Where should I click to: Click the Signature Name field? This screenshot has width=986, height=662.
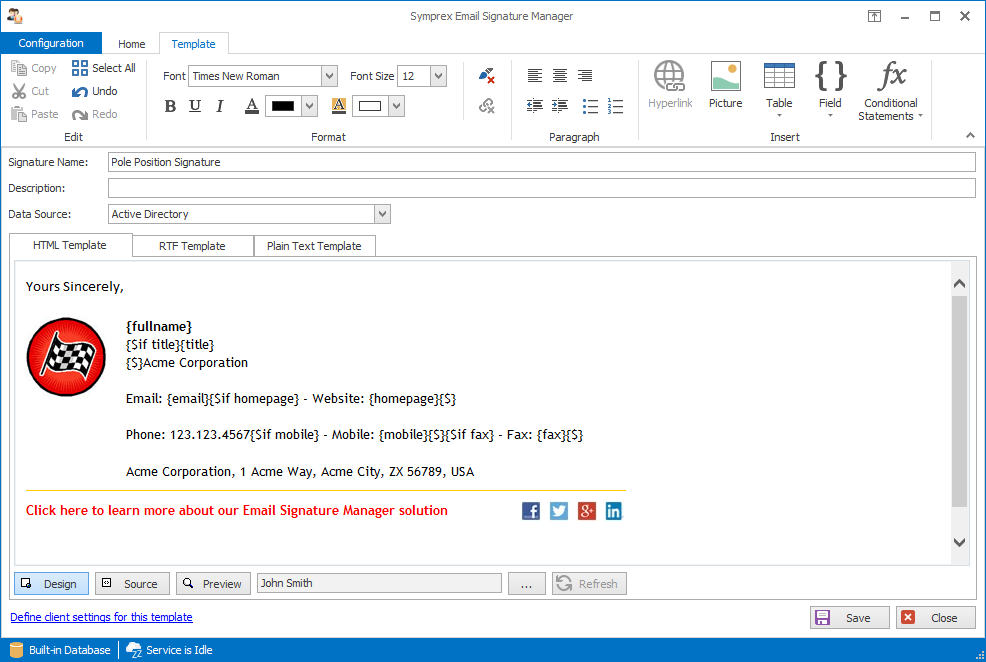541,162
